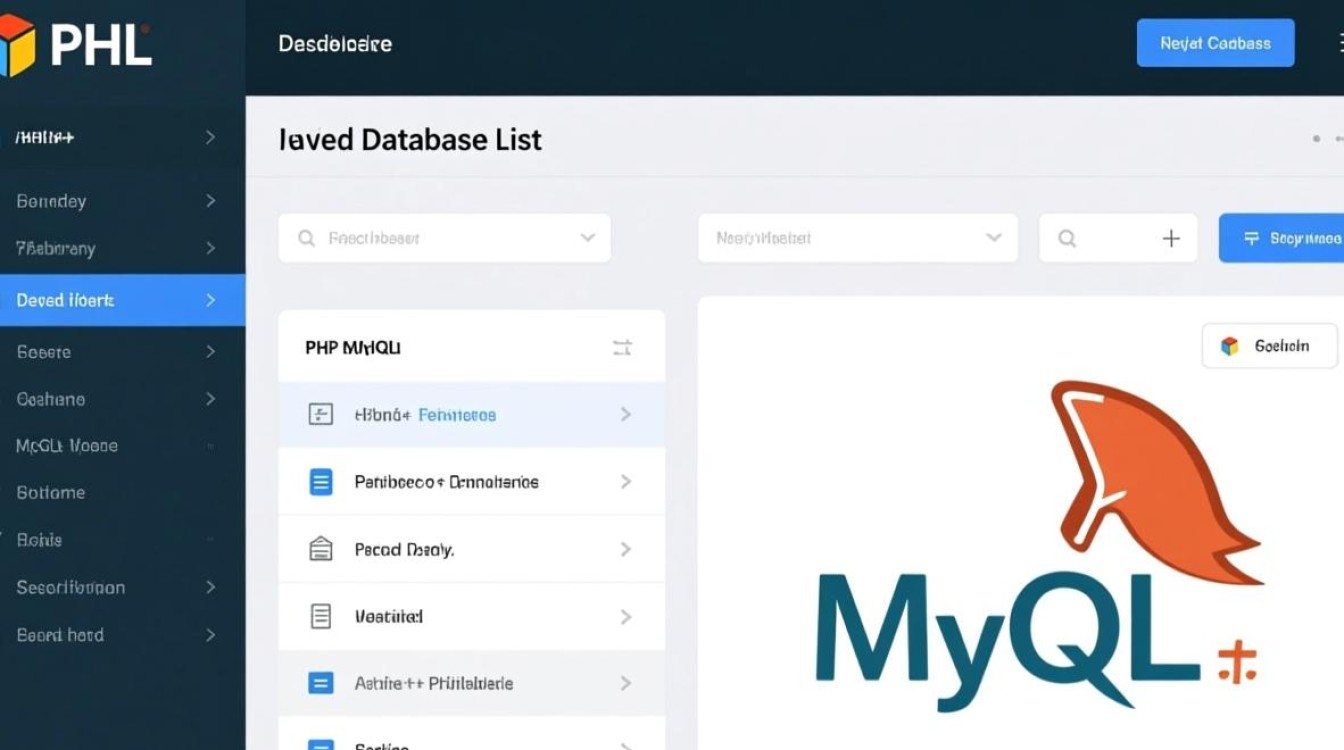
Task: Click the hamburger menu icon at top right
Action: (x=1338, y=43)
